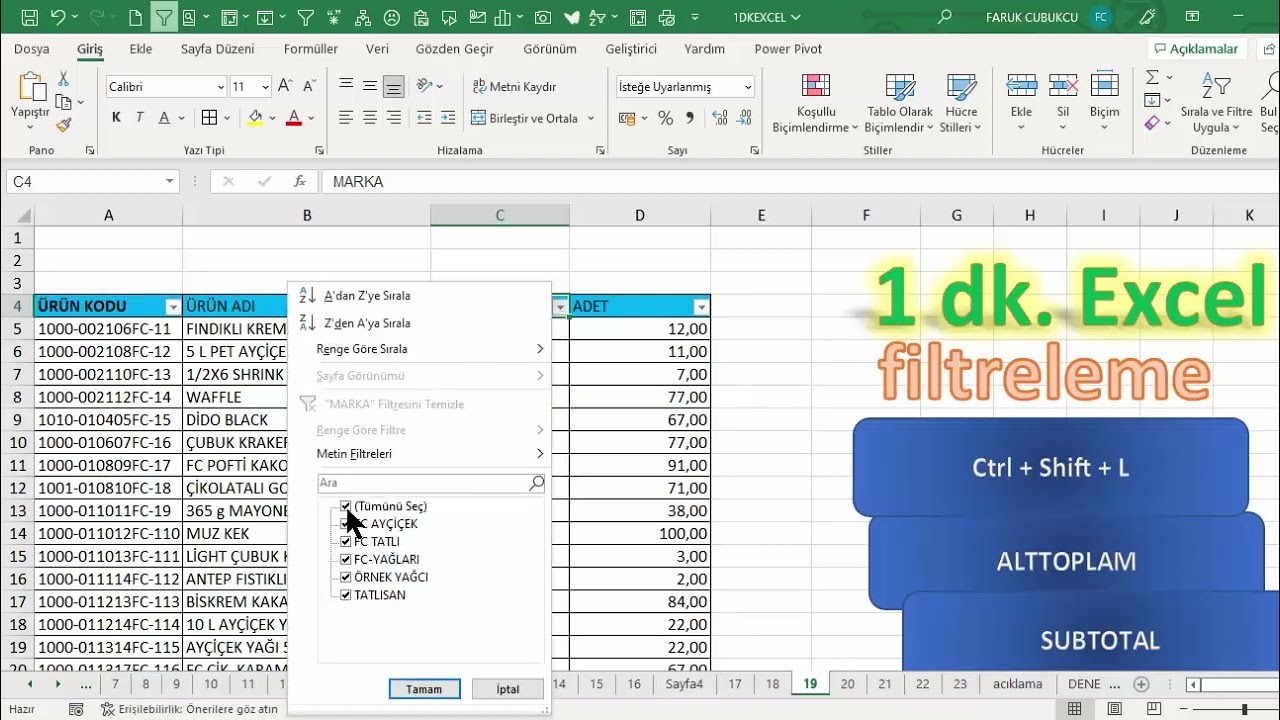Click the sad face feedback icon
The height and width of the screenshot is (720, 1280).
[x=392, y=17]
